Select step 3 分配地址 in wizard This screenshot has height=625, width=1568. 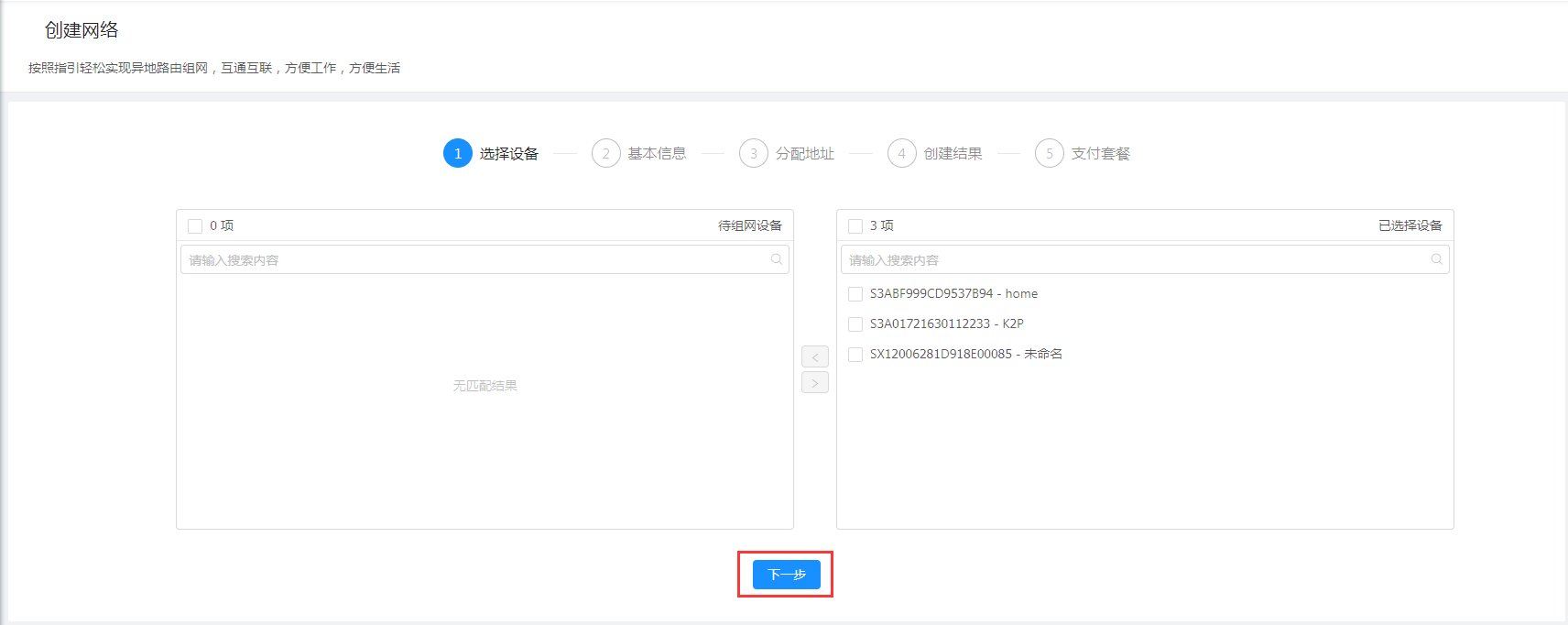tap(787, 153)
